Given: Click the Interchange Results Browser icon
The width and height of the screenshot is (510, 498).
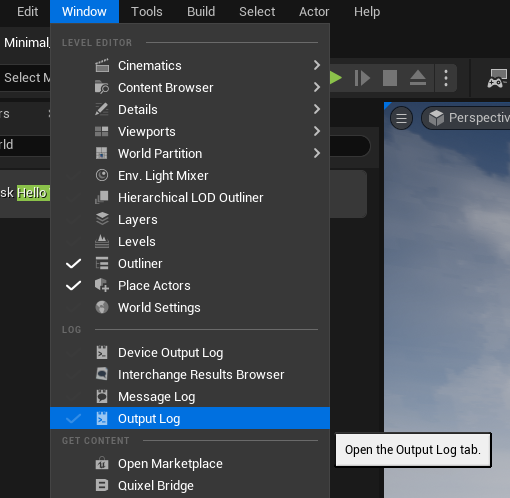Looking at the screenshot, I should [102, 374].
